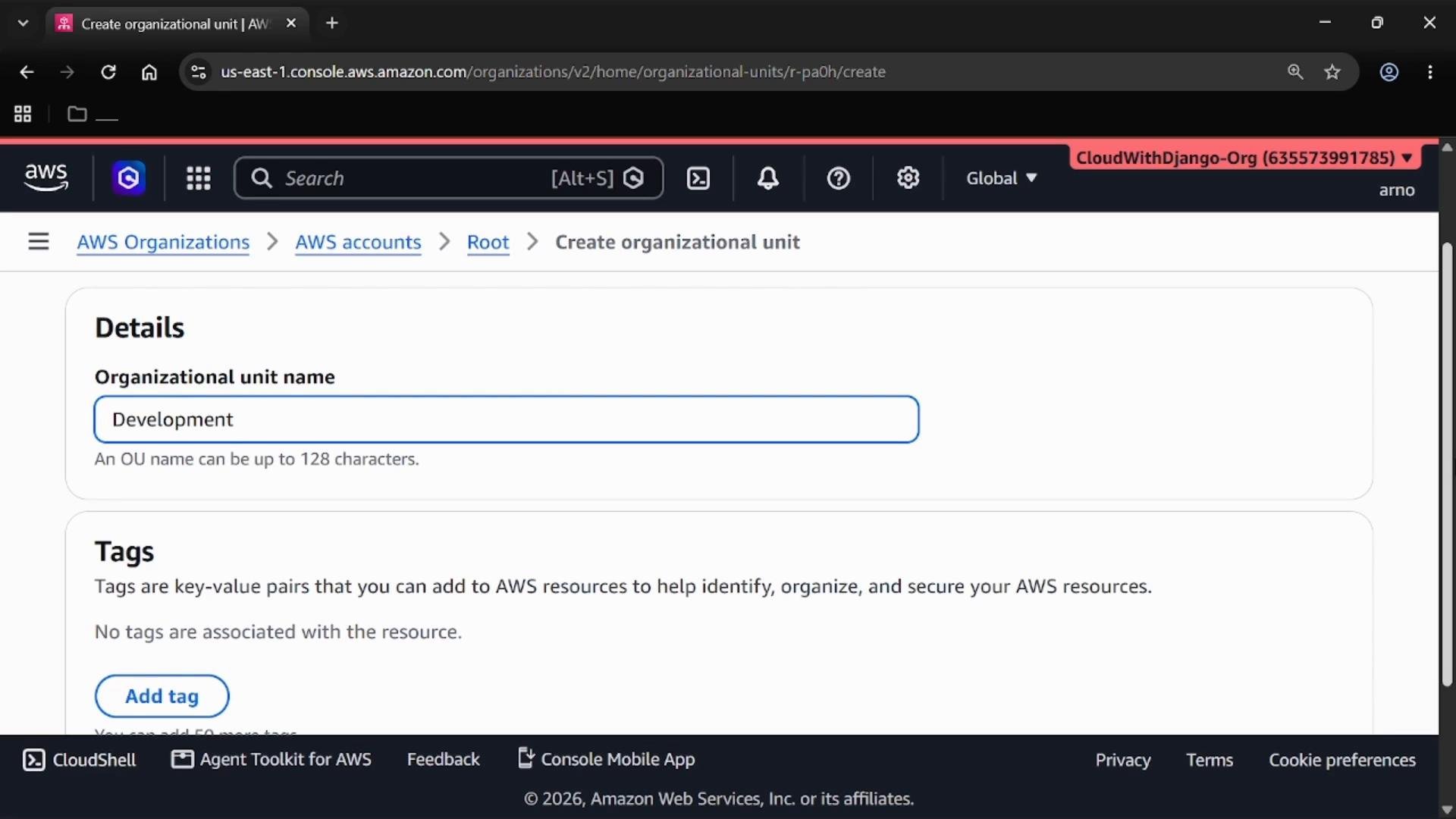Open the Terms link
Screen dimensions: 1456x819
click(x=1210, y=760)
